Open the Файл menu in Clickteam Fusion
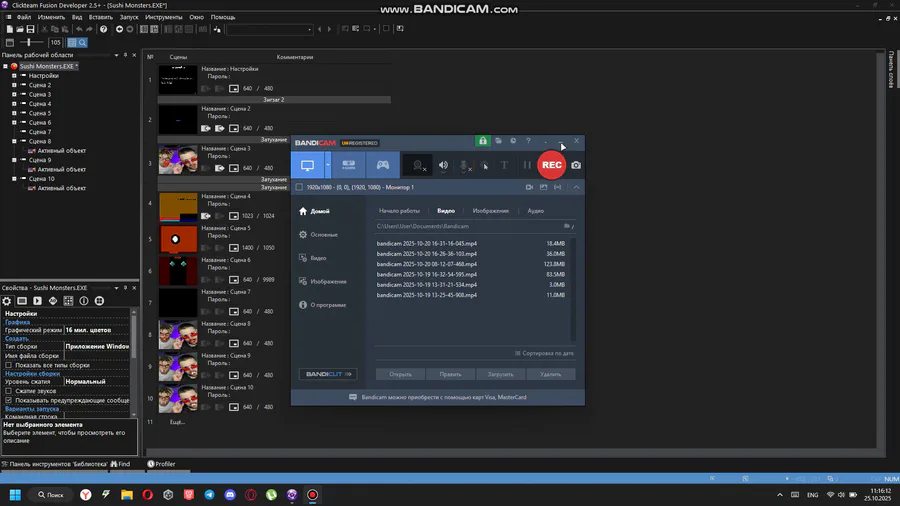 point(24,17)
